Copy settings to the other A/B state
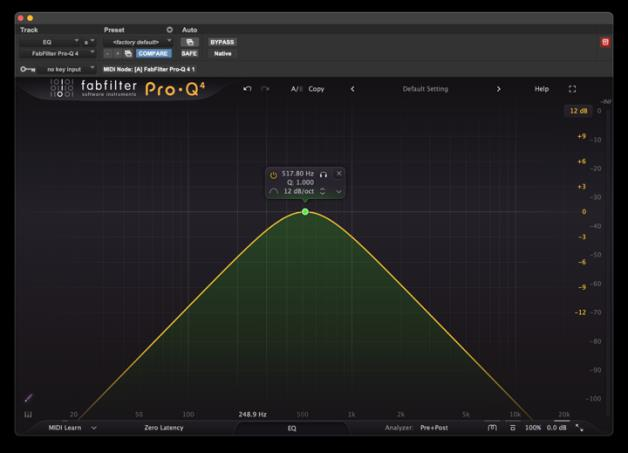The height and width of the screenshot is (453, 628). 316,89
